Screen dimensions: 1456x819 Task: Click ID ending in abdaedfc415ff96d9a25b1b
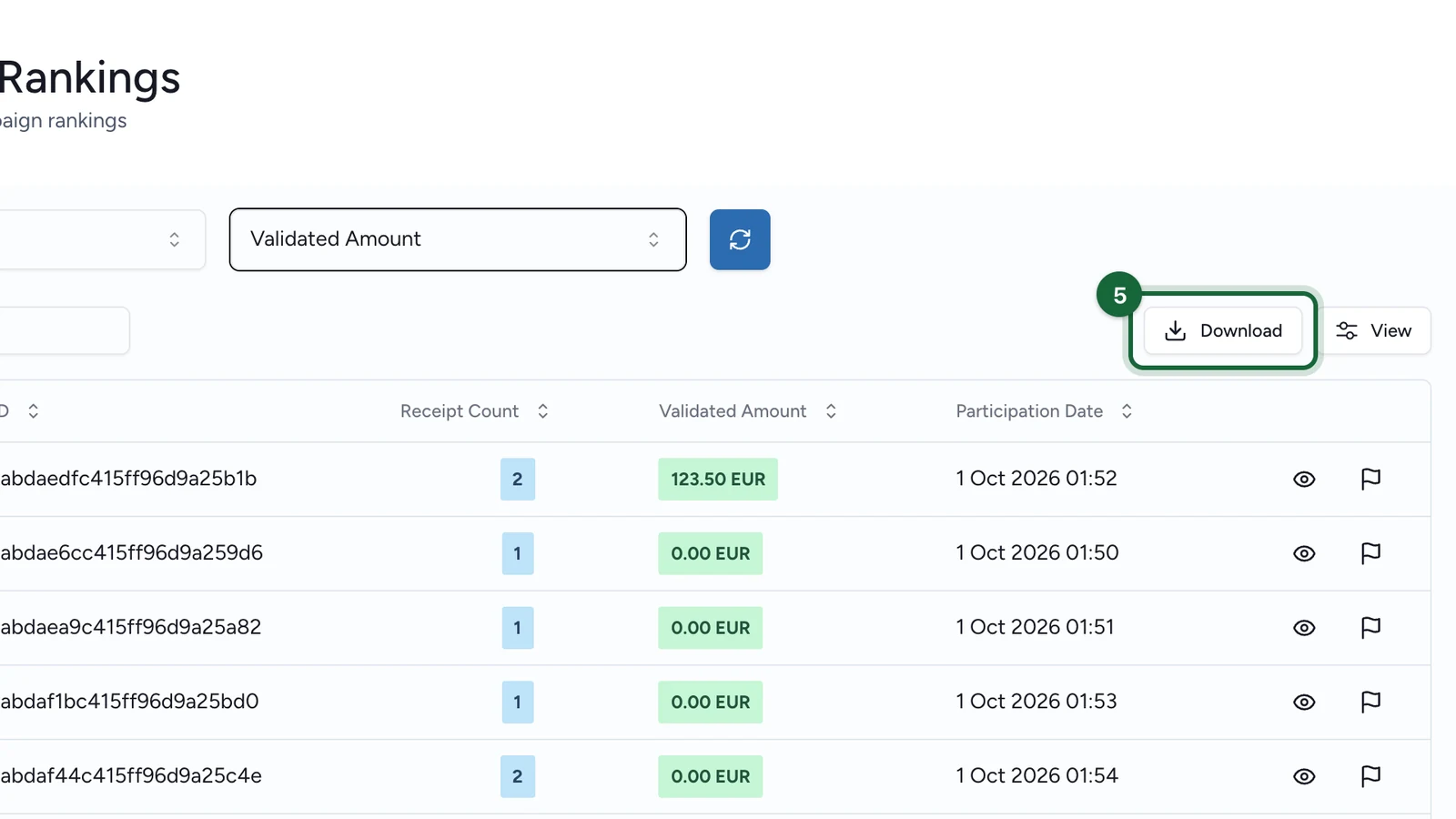point(128,479)
